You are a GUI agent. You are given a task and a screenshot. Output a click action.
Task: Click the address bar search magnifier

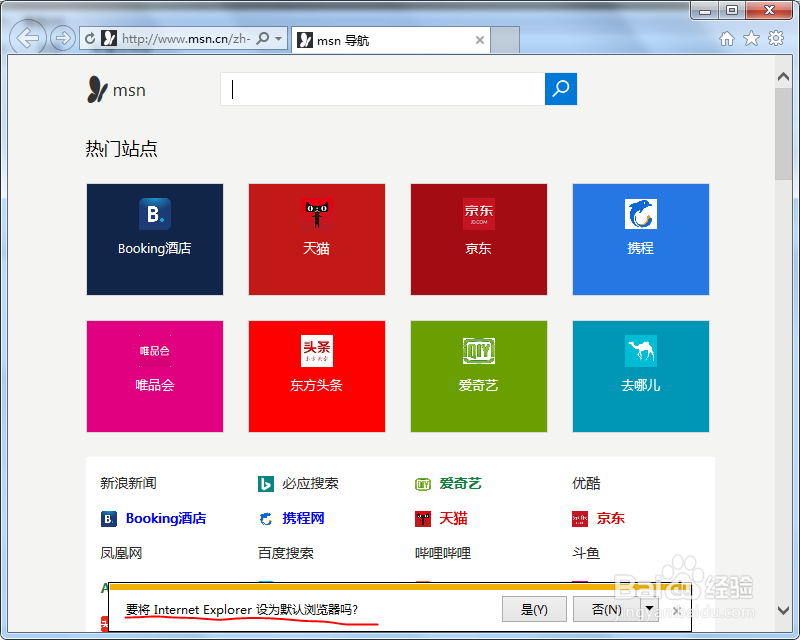(262, 38)
